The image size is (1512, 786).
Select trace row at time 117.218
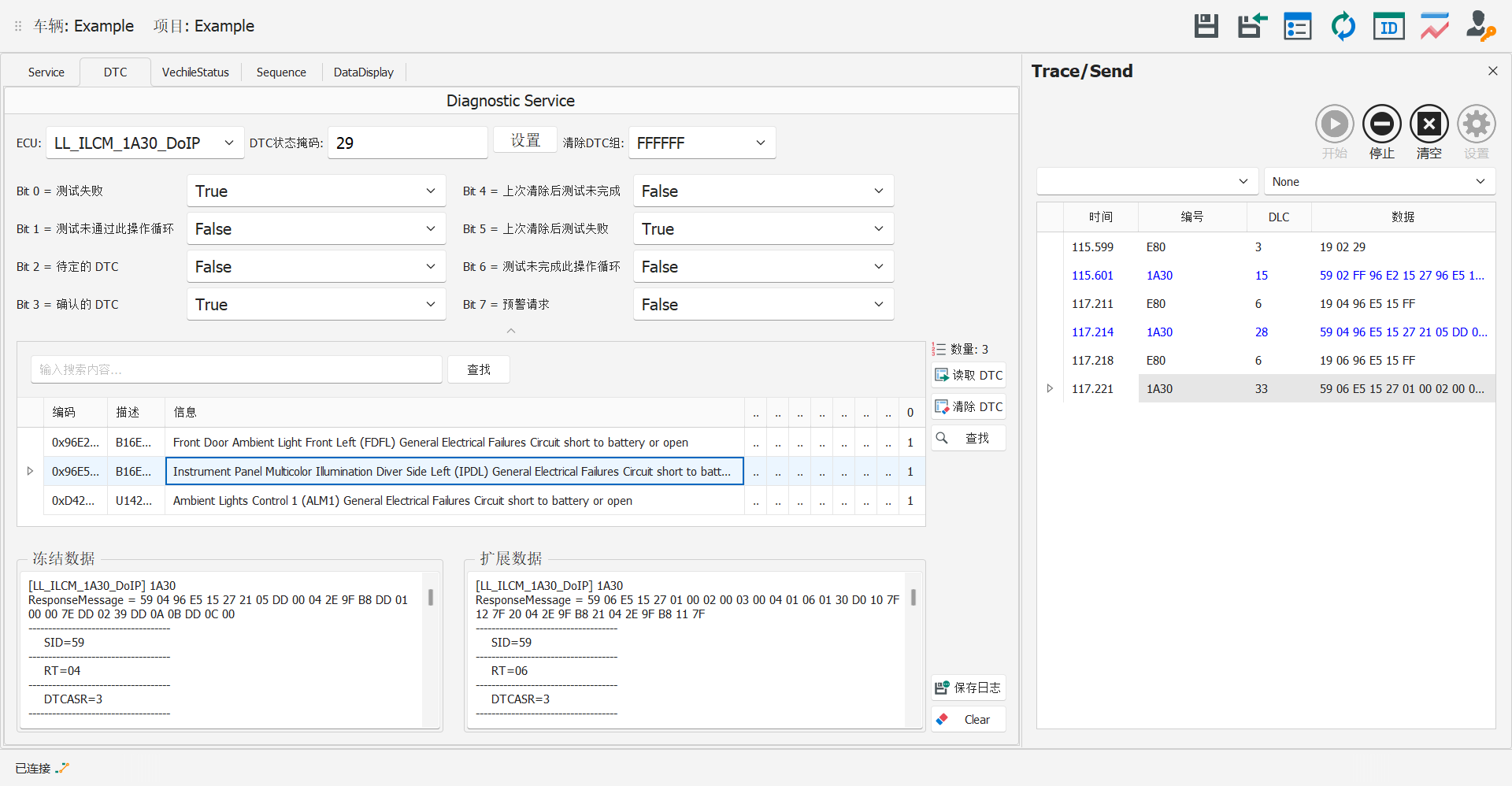1266,360
